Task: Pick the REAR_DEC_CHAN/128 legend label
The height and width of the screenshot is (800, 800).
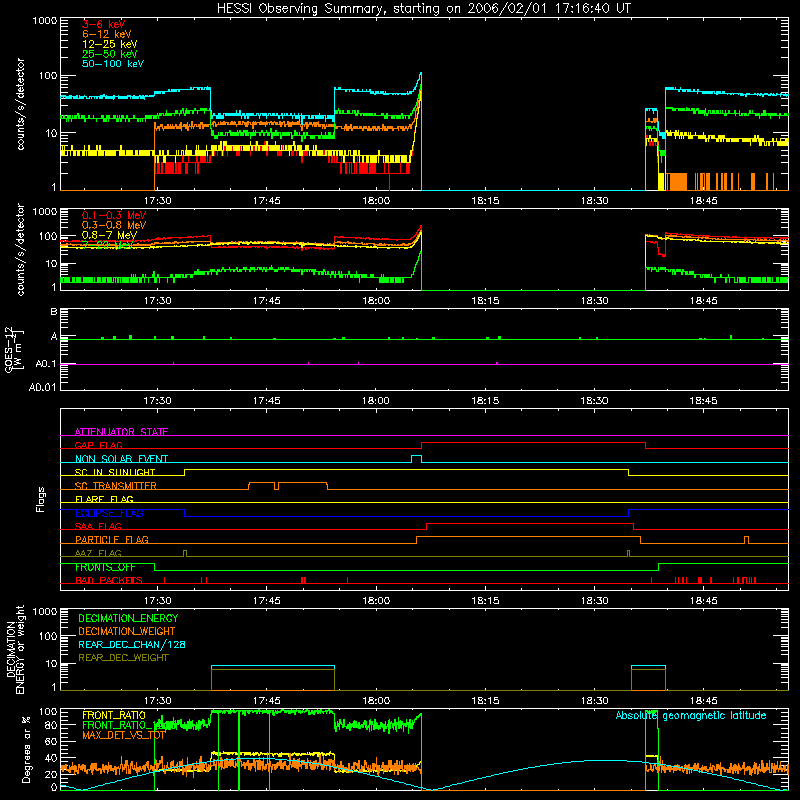Action: click(132, 644)
